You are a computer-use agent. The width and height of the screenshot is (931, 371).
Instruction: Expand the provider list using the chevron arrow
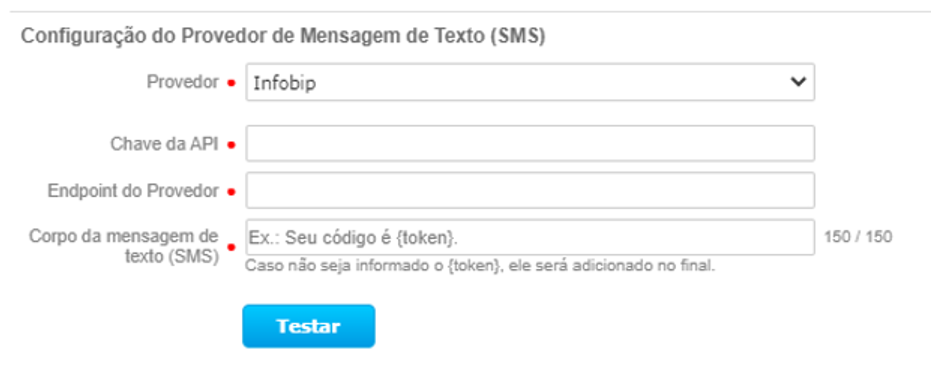pos(799,82)
